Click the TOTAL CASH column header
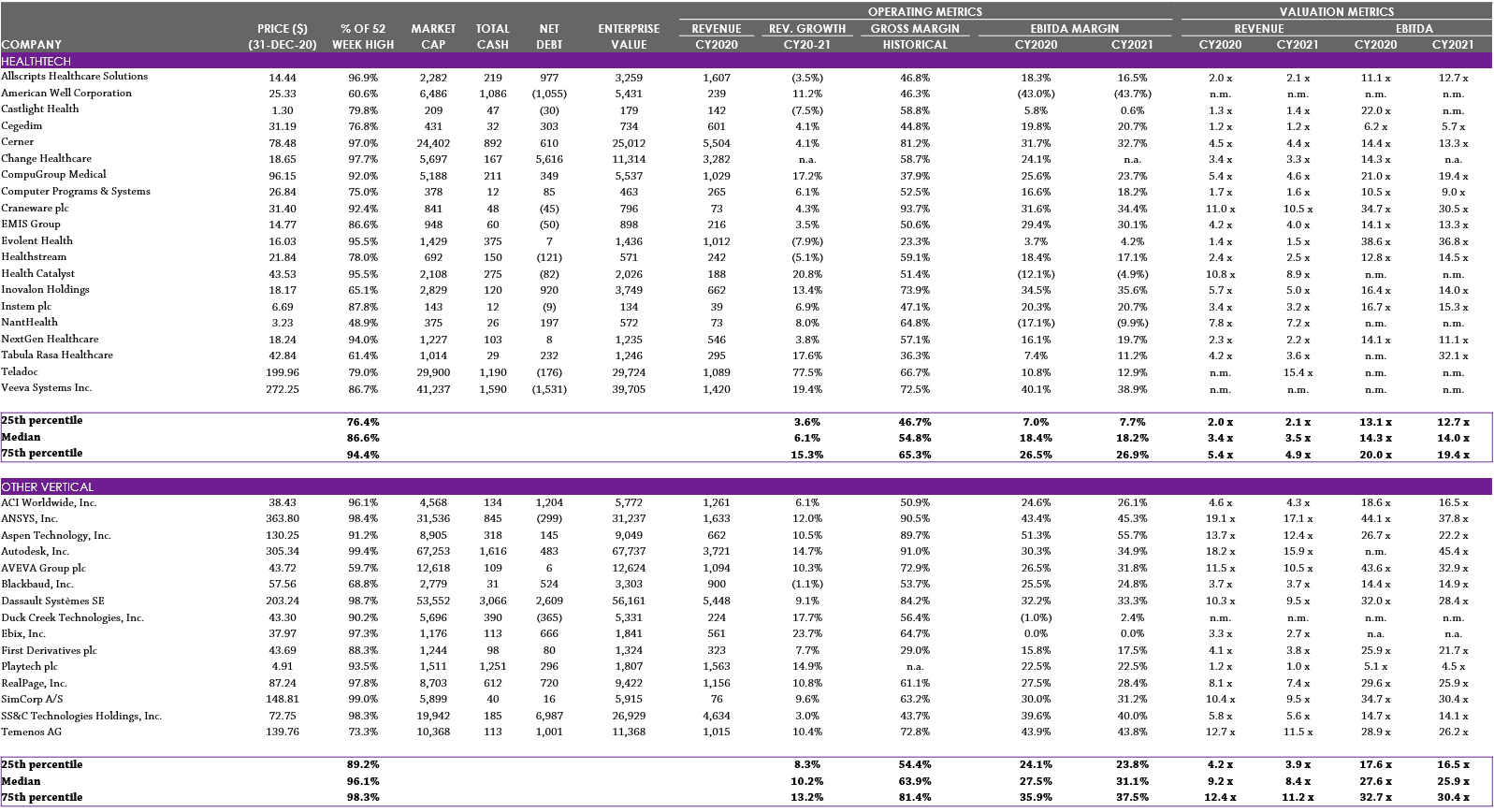The width and height of the screenshot is (1494, 812). coord(493,36)
